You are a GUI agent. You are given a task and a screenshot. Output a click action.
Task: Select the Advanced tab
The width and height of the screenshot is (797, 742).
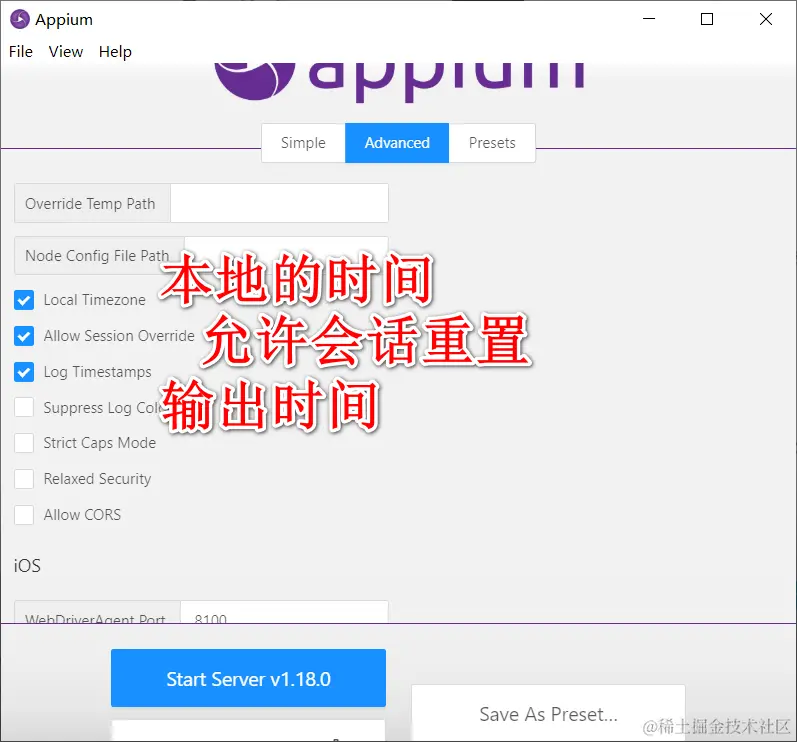tap(397, 143)
